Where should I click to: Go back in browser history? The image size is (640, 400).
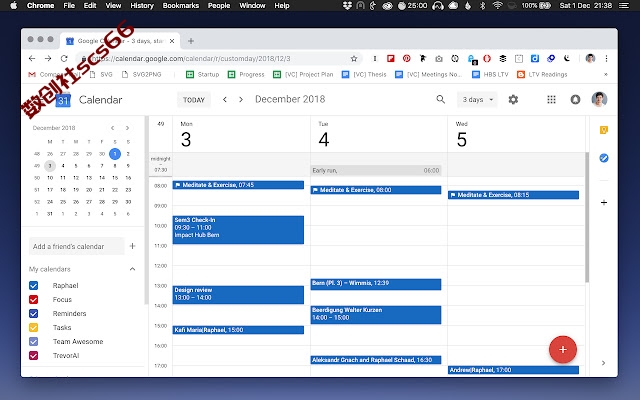point(32,58)
